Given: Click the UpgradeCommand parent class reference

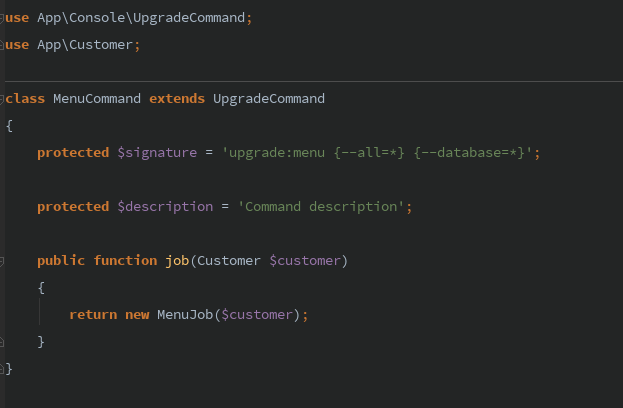Looking at the screenshot, I should 269,99.
